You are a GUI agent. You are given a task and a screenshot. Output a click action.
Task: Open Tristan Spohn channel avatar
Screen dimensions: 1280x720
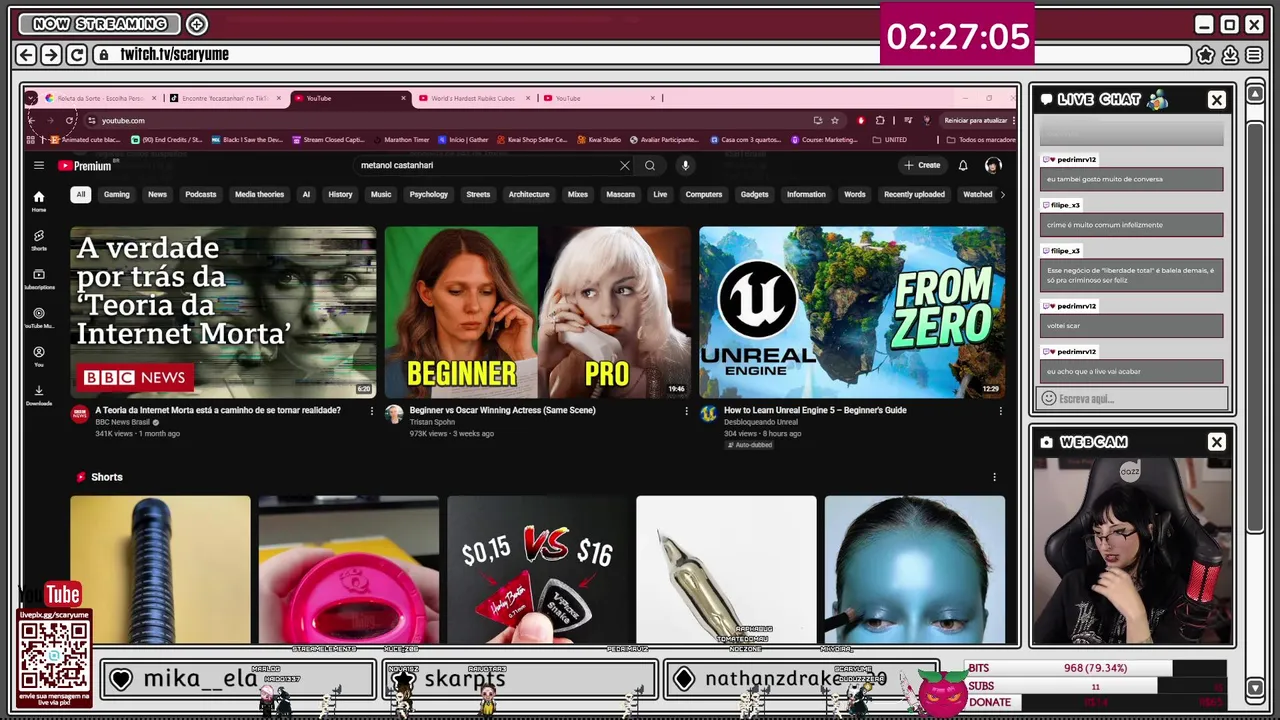tap(394, 414)
